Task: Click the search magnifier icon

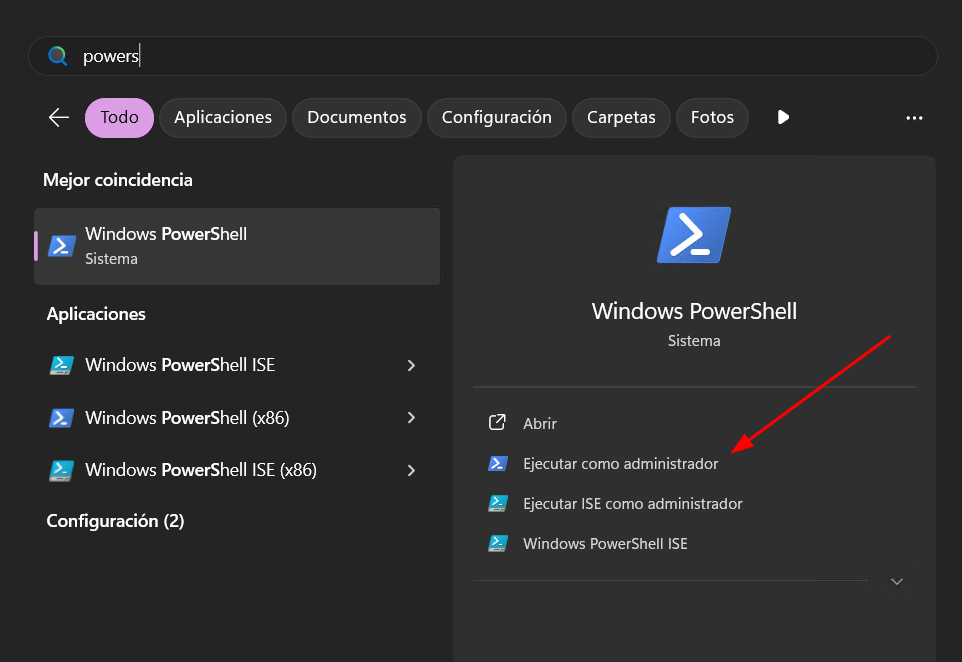Action: click(x=58, y=56)
